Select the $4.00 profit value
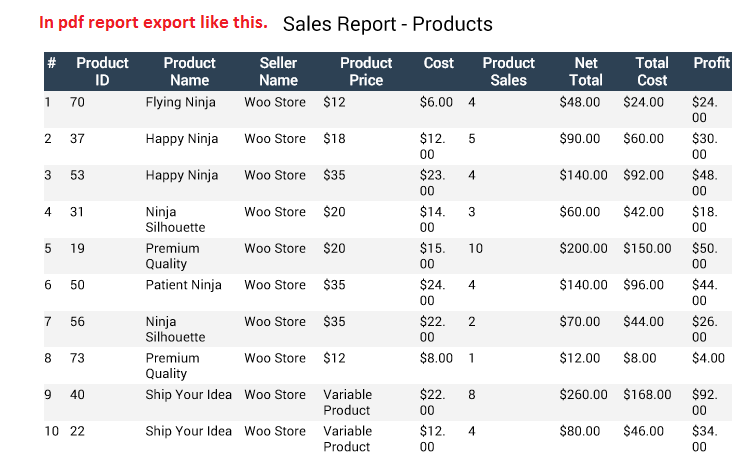 pos(708,358)
